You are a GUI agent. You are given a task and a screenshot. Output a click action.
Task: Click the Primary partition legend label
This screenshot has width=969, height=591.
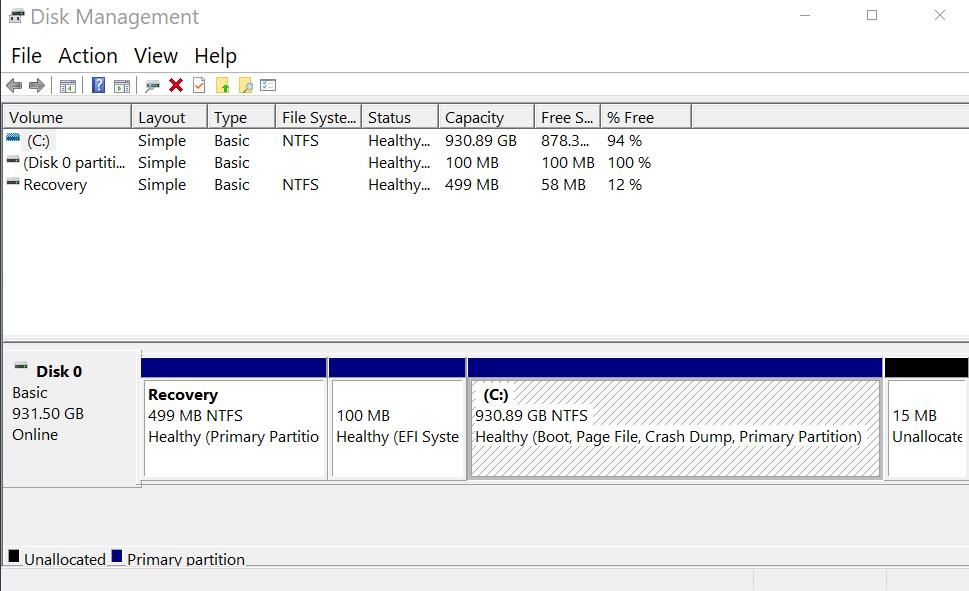[186, 559]
